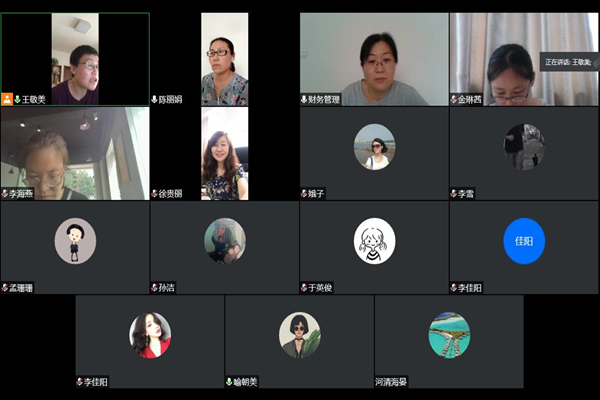Click the blue 佳阳 avatar circle
600x400 pixels.
524,241
